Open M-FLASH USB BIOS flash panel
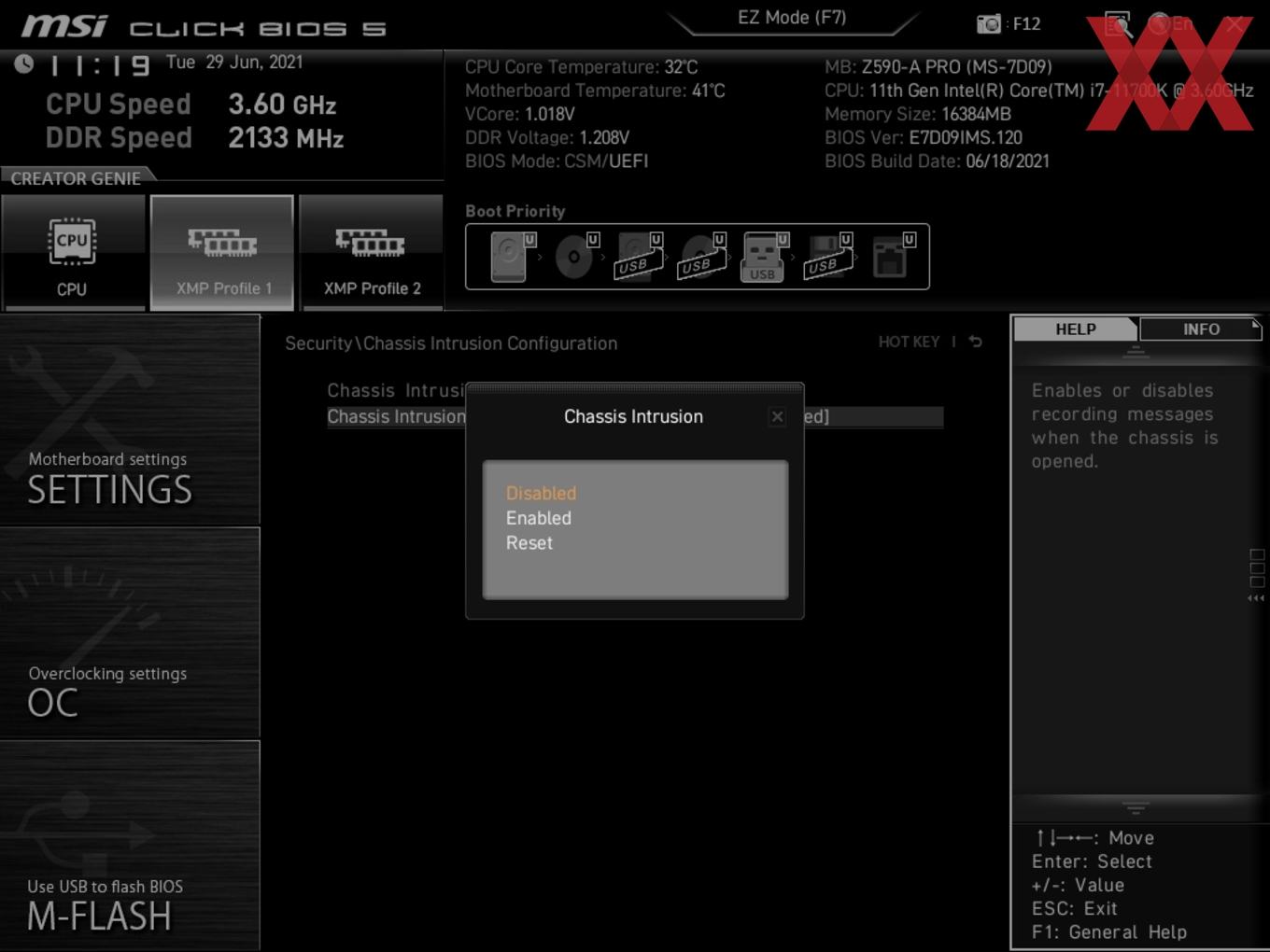Image resolution: width=1270 pixels, height=952 pixels. click(x=130, y=847)
